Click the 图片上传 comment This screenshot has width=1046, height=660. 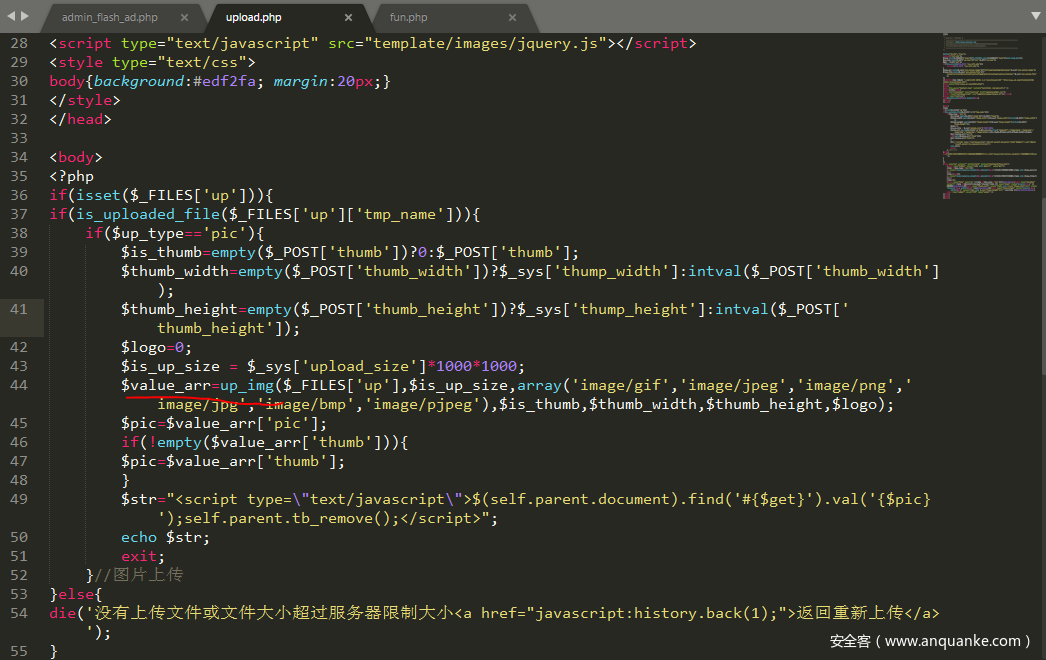coord(147,575)
